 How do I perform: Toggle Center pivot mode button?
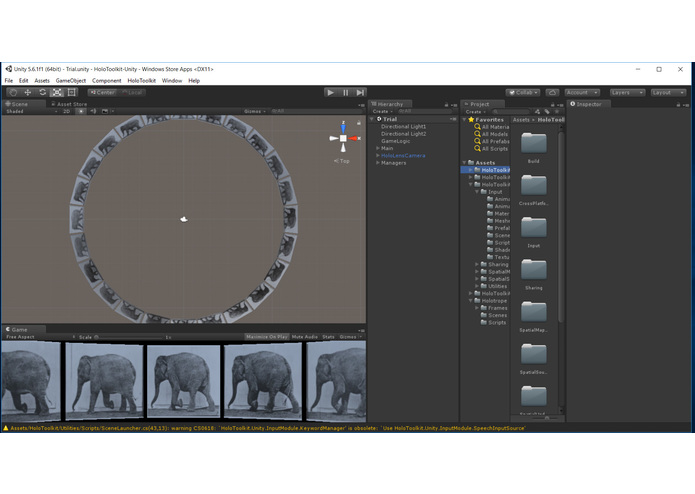[103, 92]
